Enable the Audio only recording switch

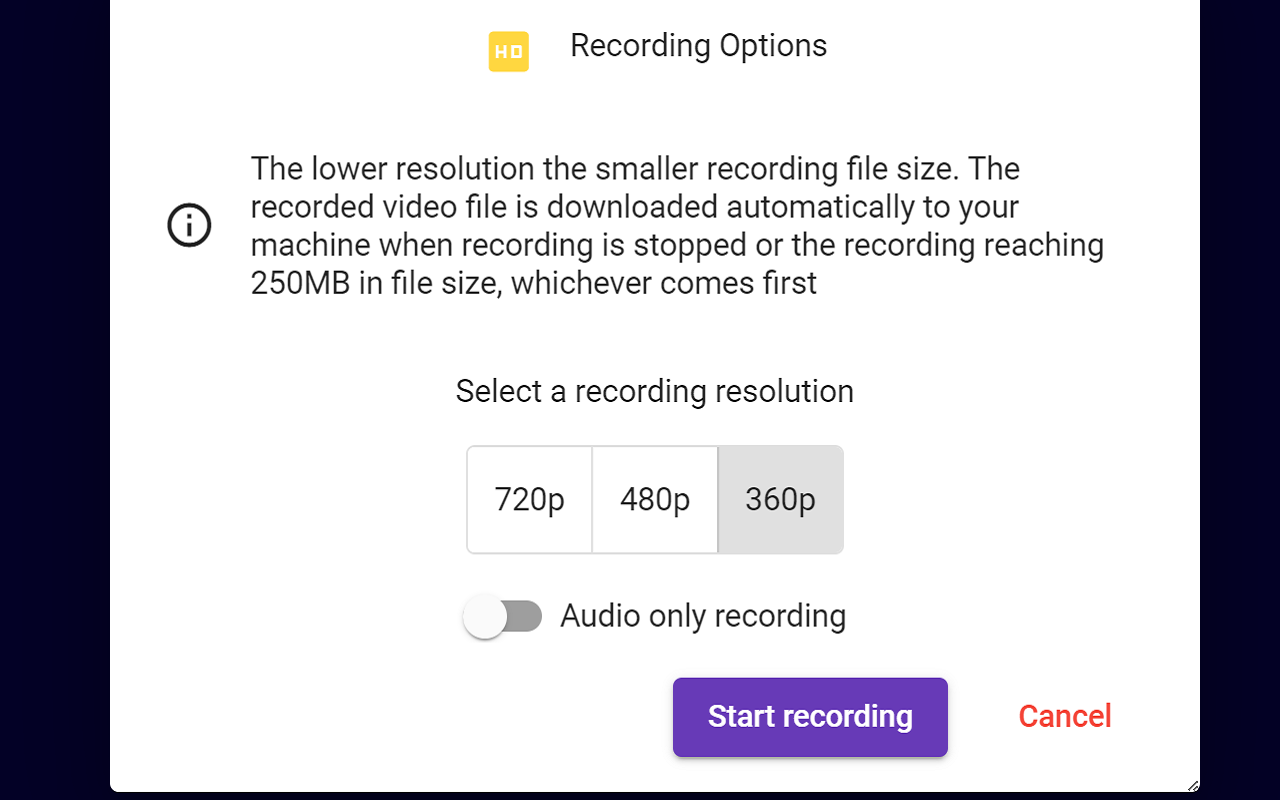[x=502, y=616]
